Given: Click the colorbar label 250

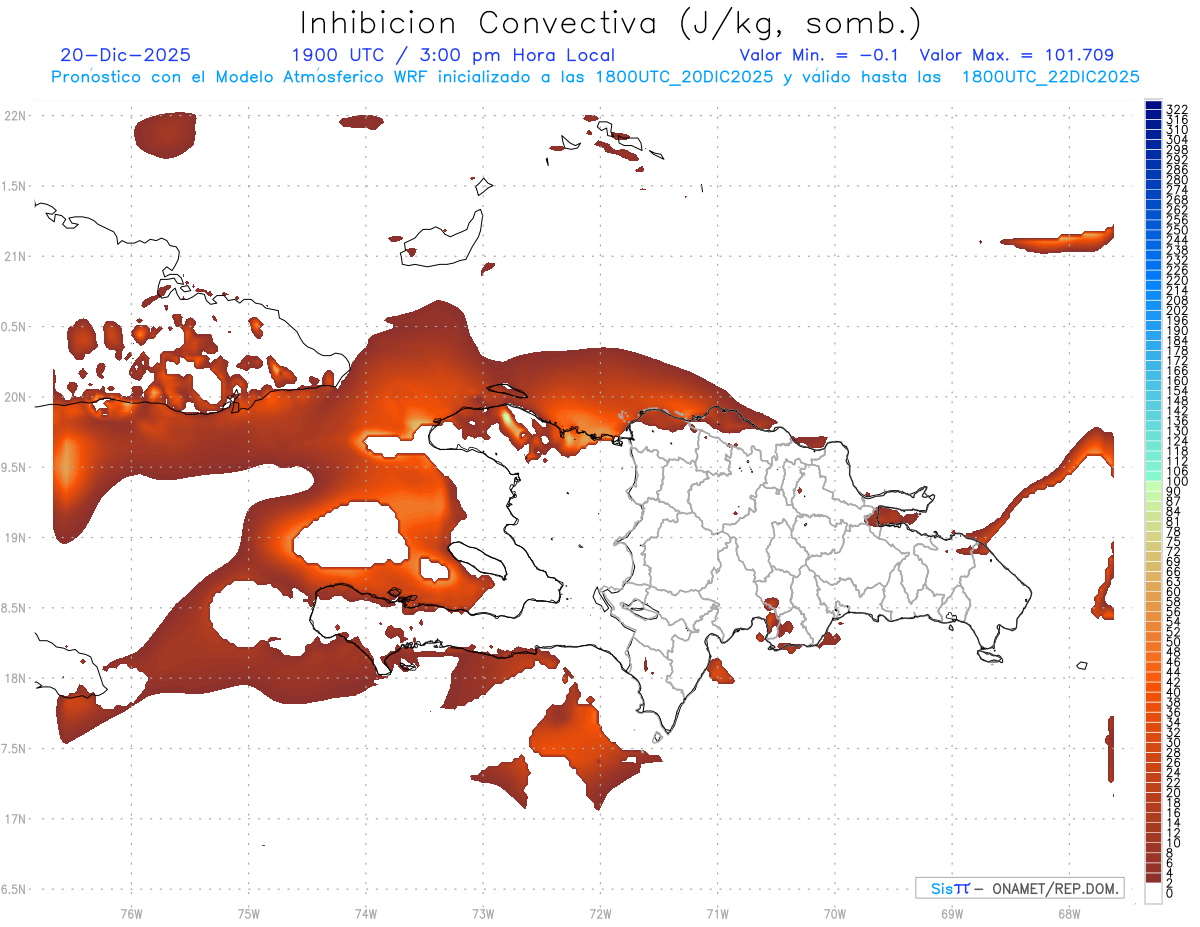Looking at the screenshot, I should (1176, 230).
